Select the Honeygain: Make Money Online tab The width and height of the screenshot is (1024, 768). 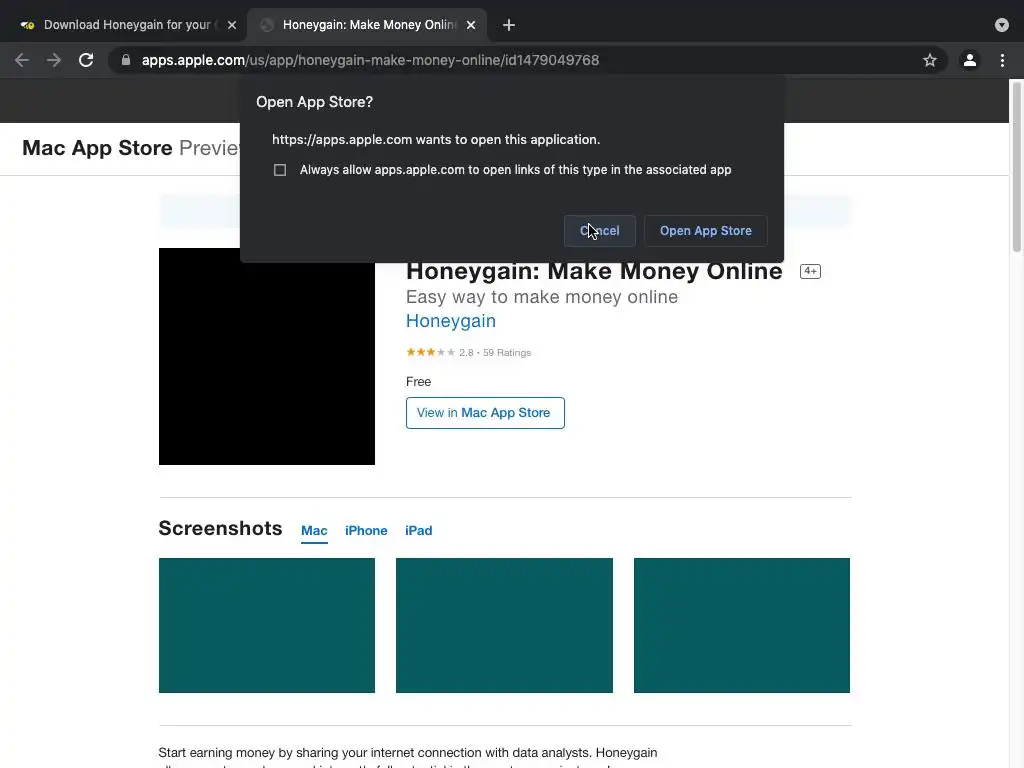(x=367, y=25)
